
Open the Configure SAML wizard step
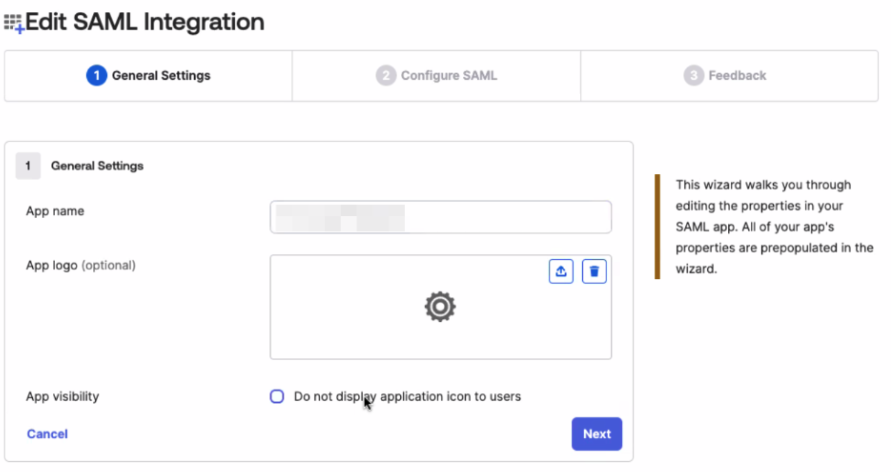(x=436, y=76)
